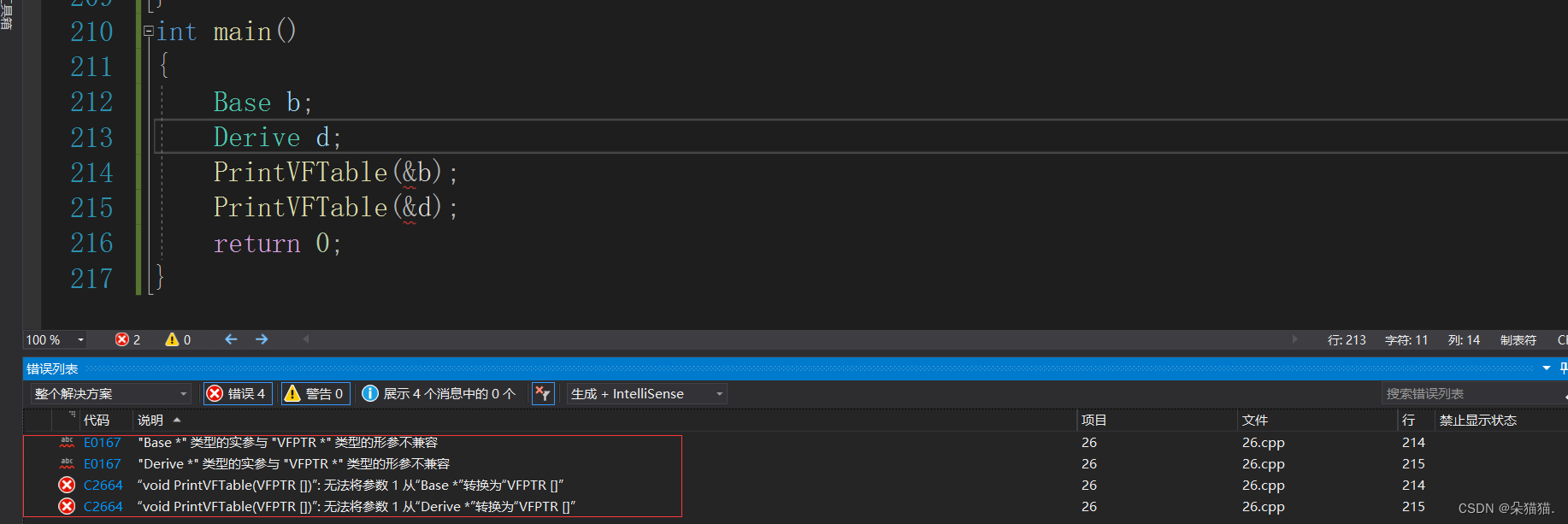Sort by the 项目 column header
This screenshot has height=524, width=1568.
[x=1094, y=420]
